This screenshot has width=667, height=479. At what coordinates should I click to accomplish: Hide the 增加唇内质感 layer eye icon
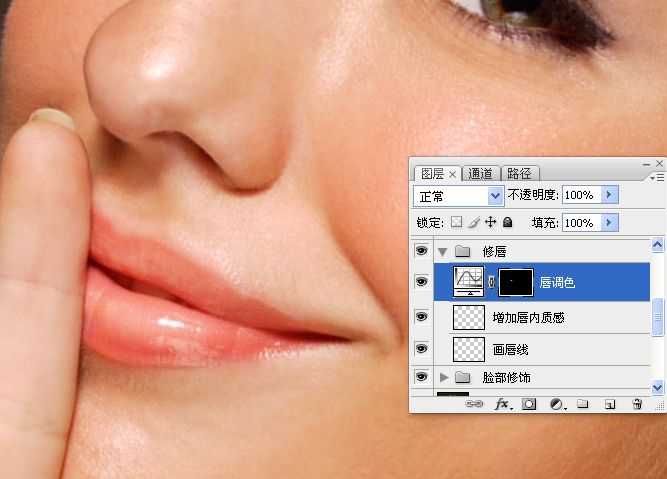(422, 317)
